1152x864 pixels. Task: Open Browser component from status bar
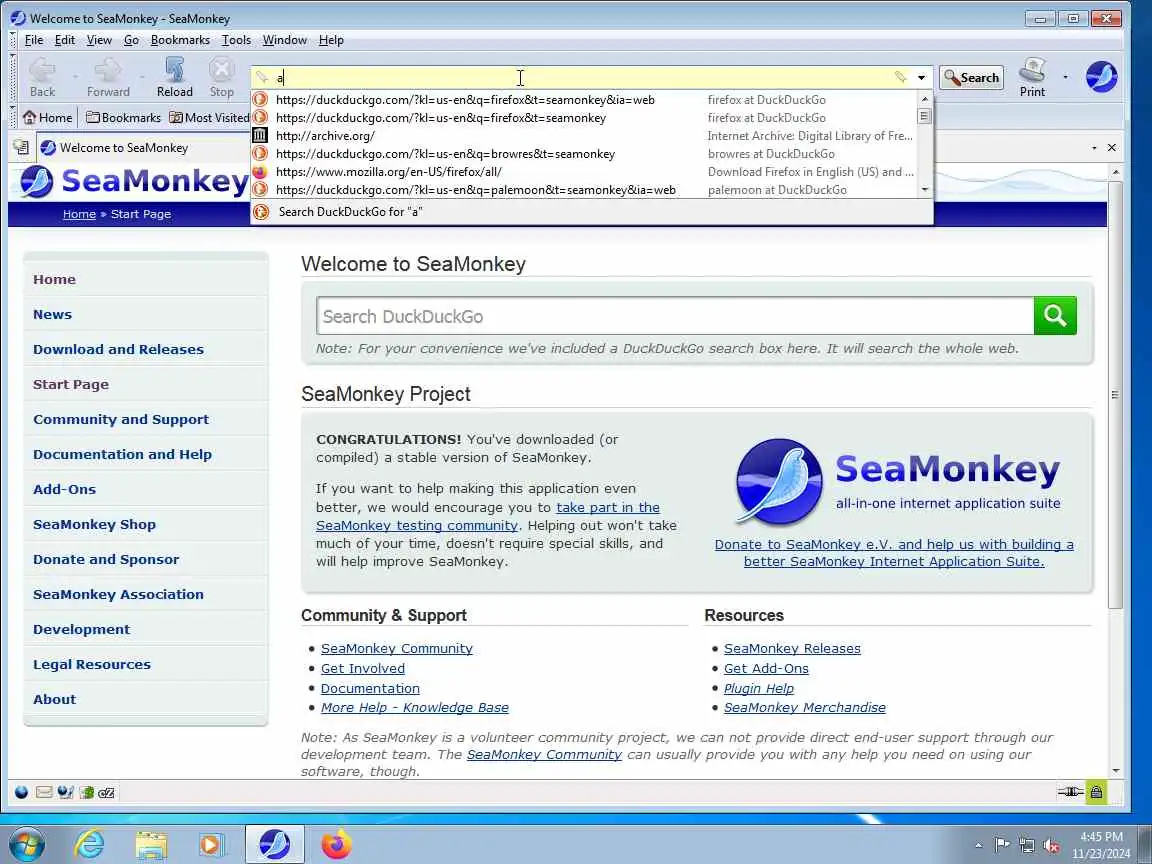(21, 792)
